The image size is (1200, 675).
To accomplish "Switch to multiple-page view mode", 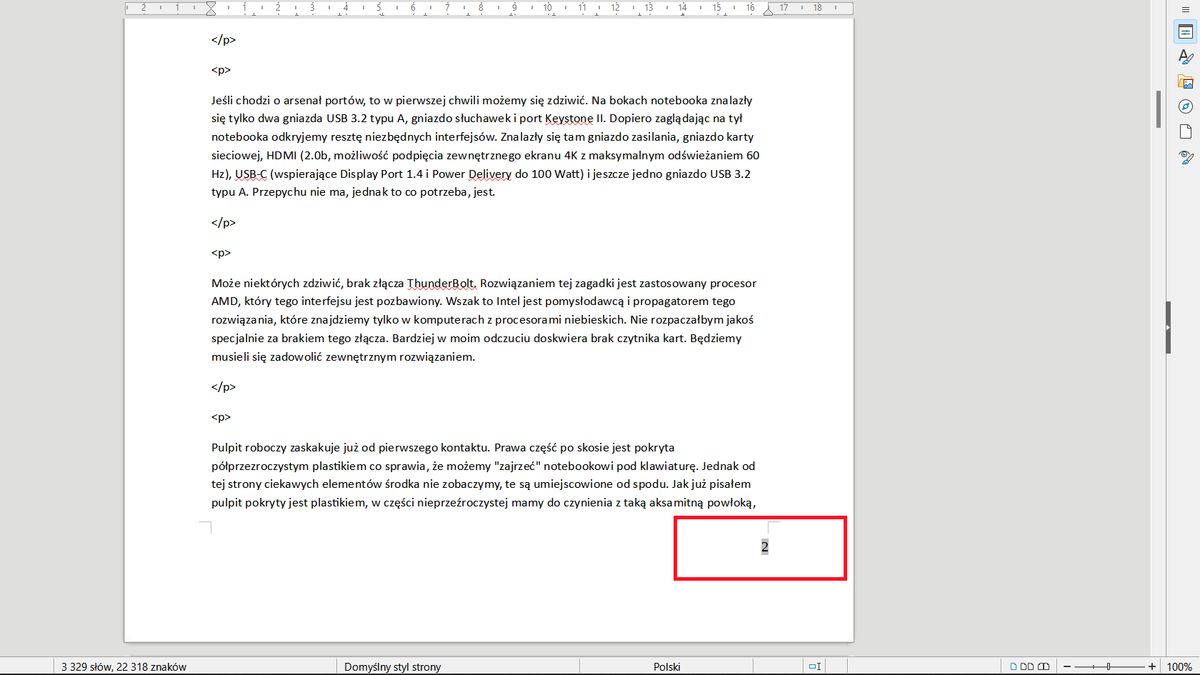I will [1027, 665].
